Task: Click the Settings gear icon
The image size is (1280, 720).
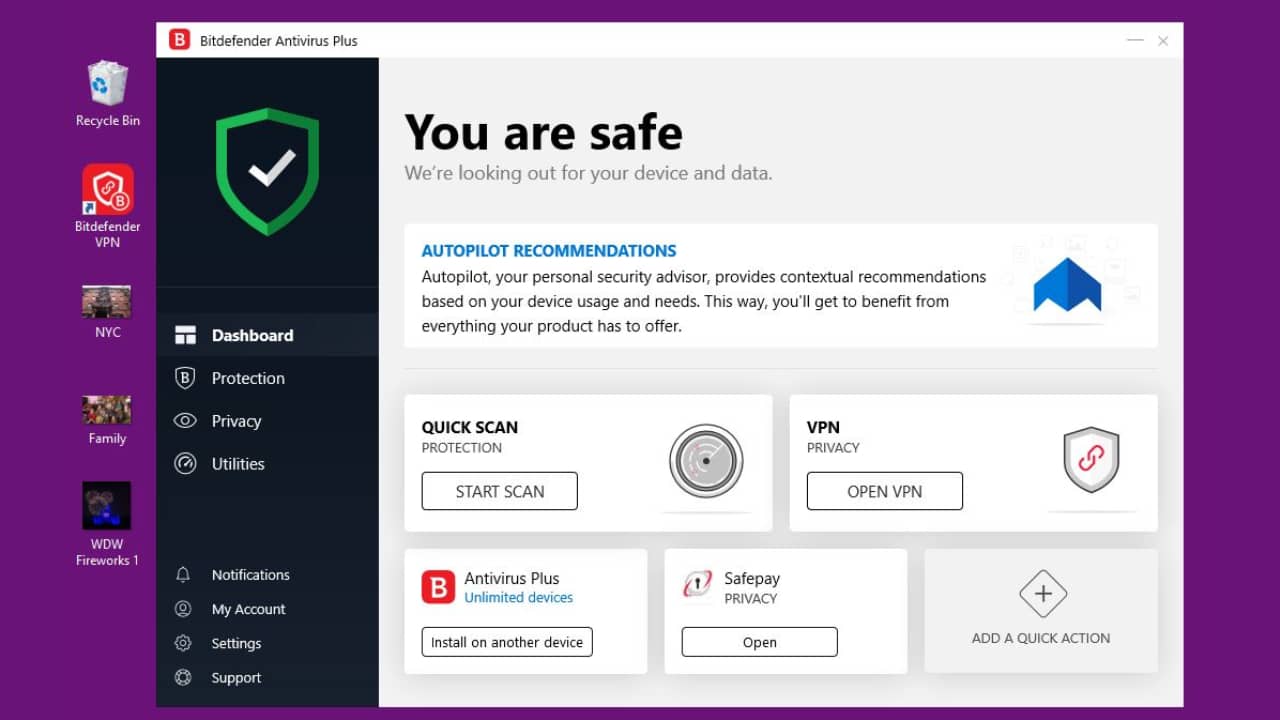Action: coord(183,643)
